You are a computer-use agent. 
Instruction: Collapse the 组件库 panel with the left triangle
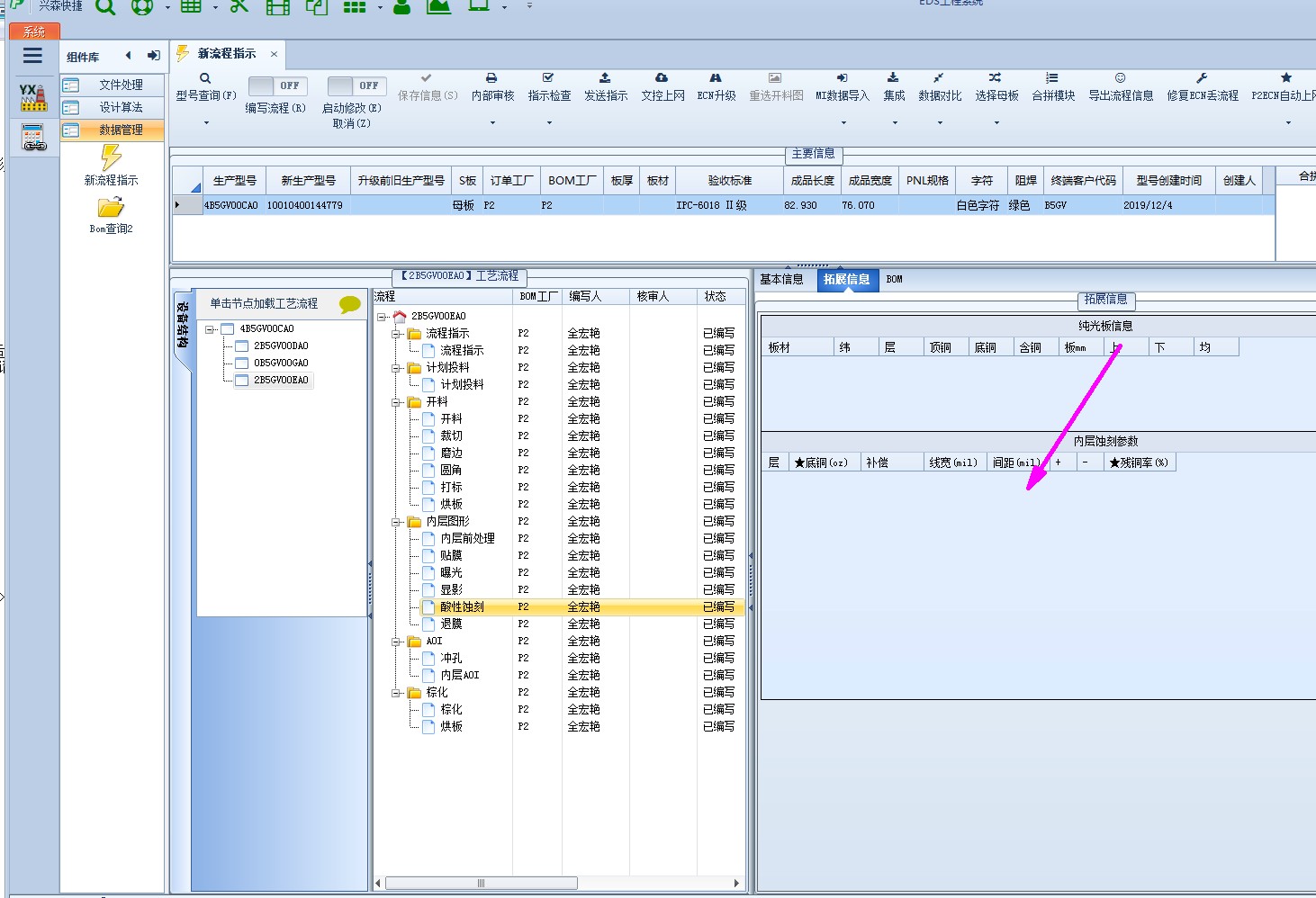129,56
